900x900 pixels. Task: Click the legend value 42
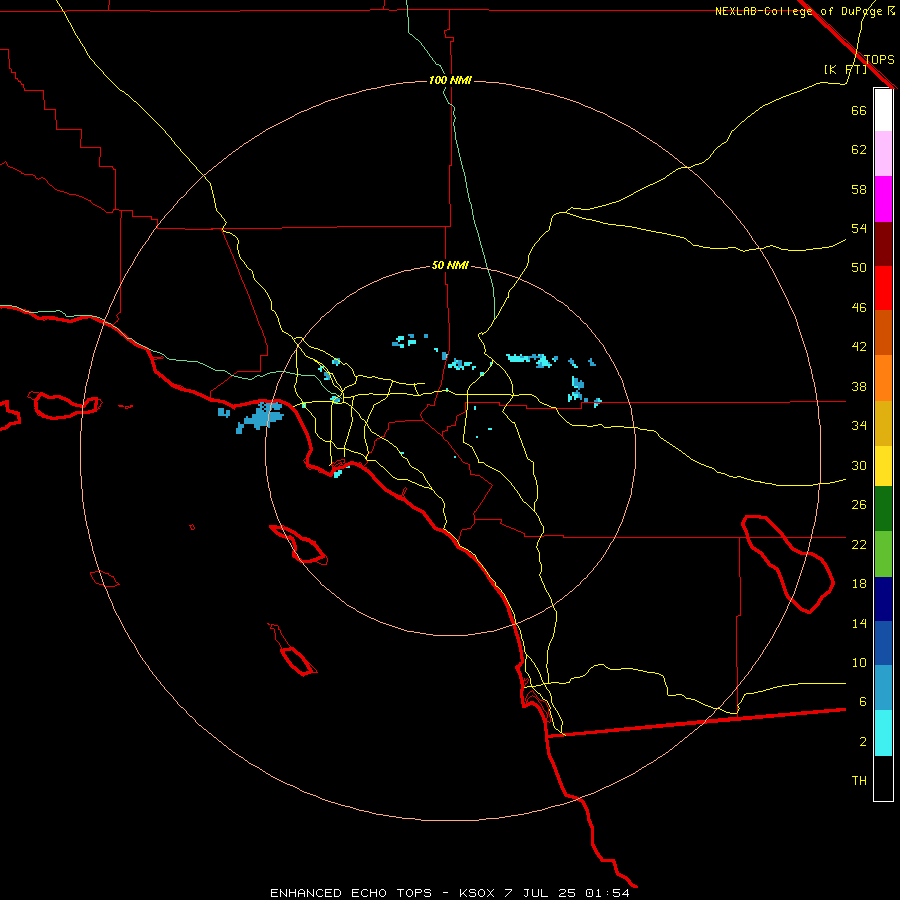click(859, 347)
